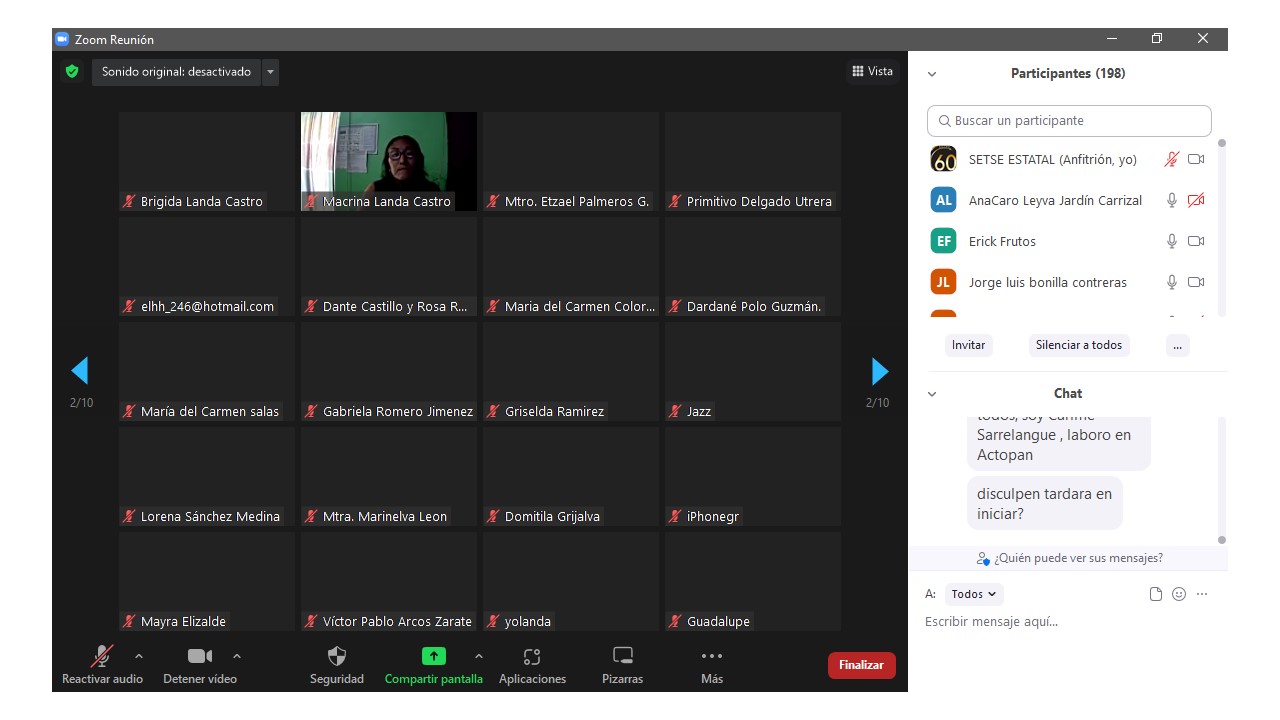Open the emoji picker in chat
Viewport: 1280px width, 720px height.
coord(1179,594)
